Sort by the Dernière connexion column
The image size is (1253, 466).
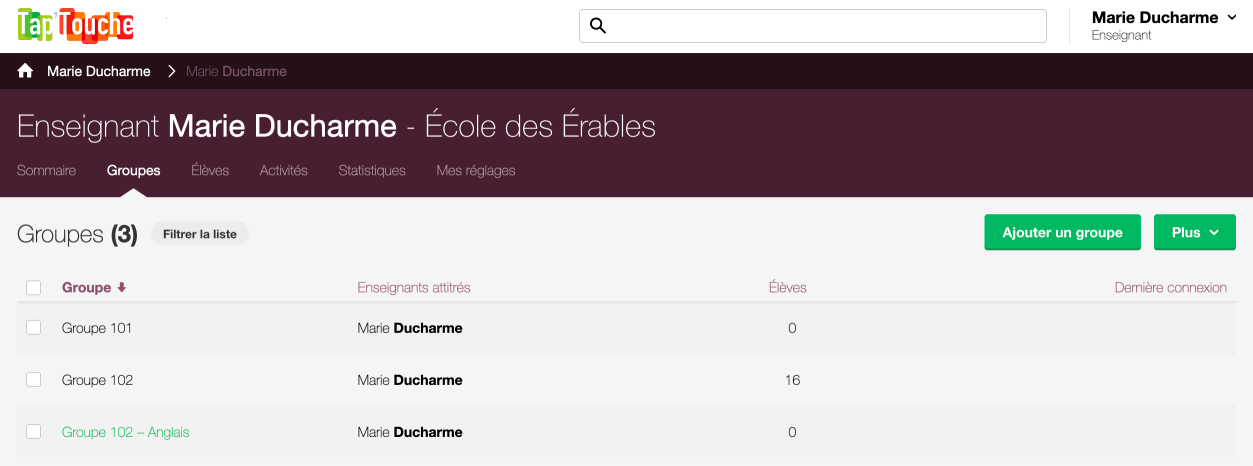[x=1171, y=288]
